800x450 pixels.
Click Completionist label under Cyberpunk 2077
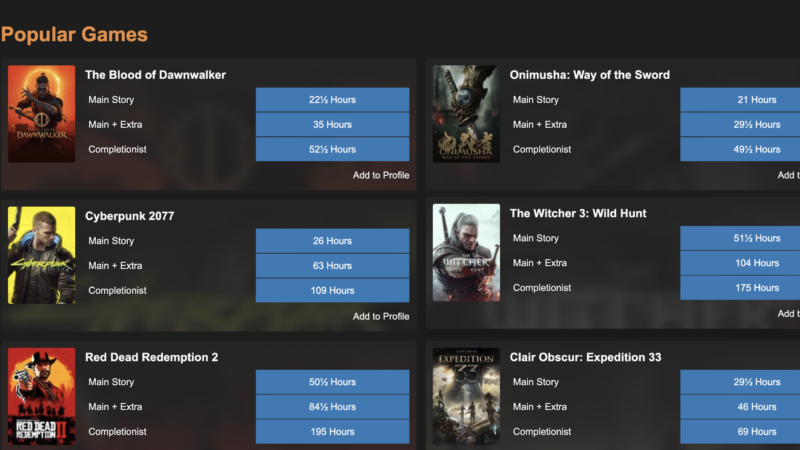[117, 291]
